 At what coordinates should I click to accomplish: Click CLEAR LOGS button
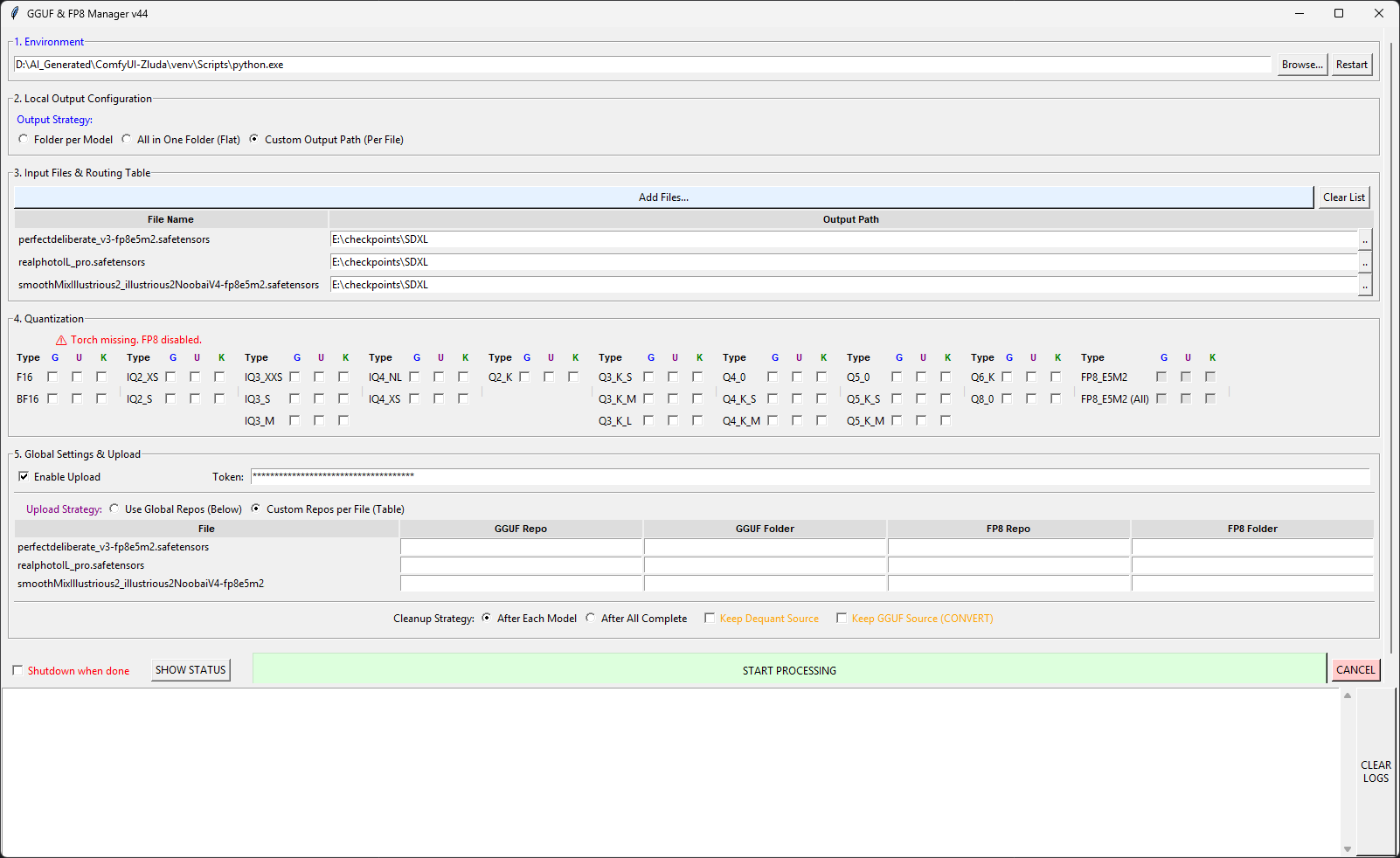1376,772
